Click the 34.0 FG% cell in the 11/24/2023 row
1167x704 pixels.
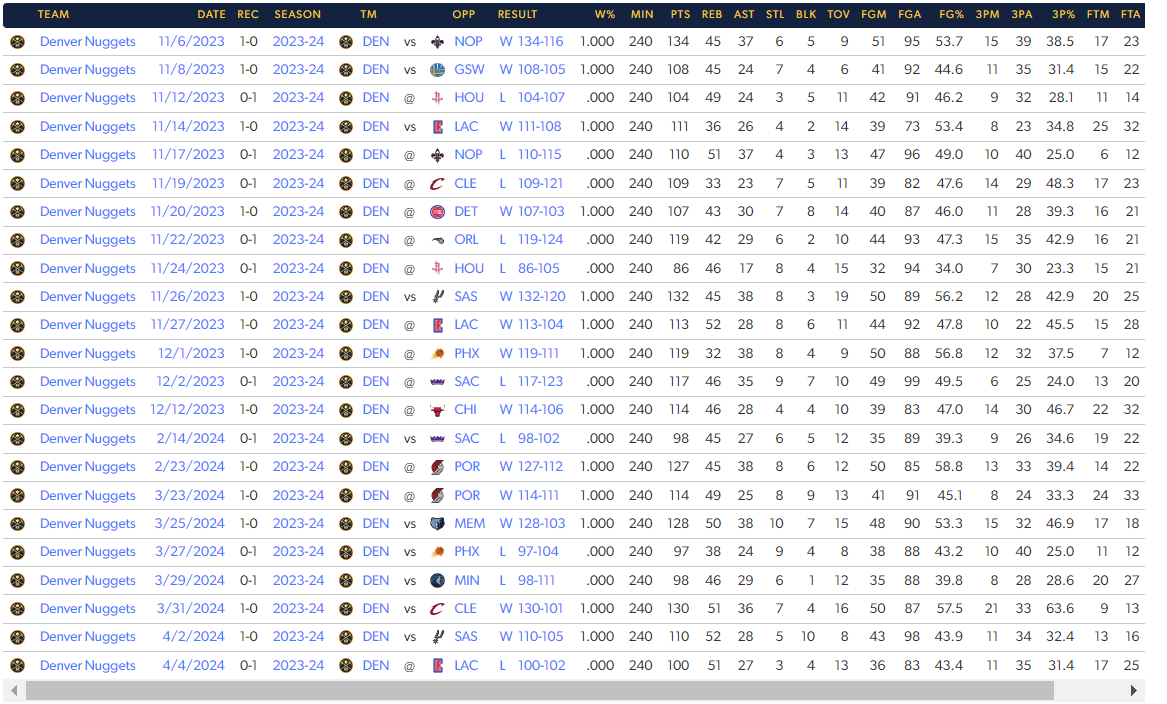(x=949, y=269)
